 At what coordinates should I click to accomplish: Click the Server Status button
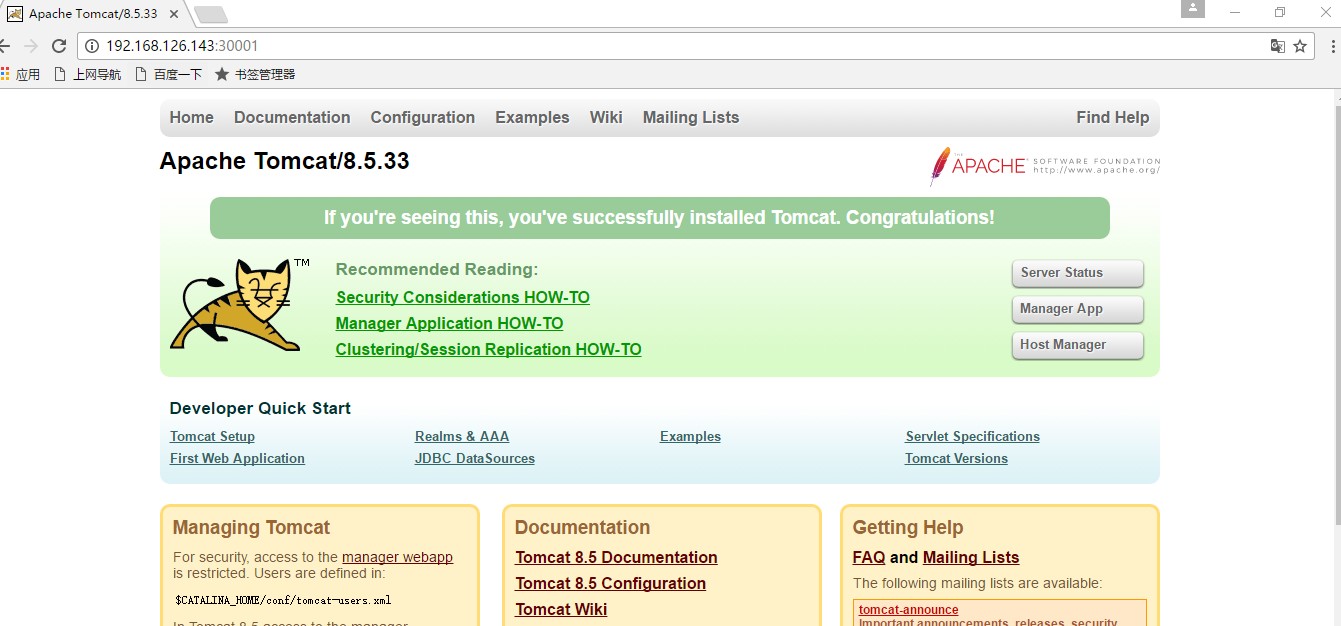(x=1078, y=273)
